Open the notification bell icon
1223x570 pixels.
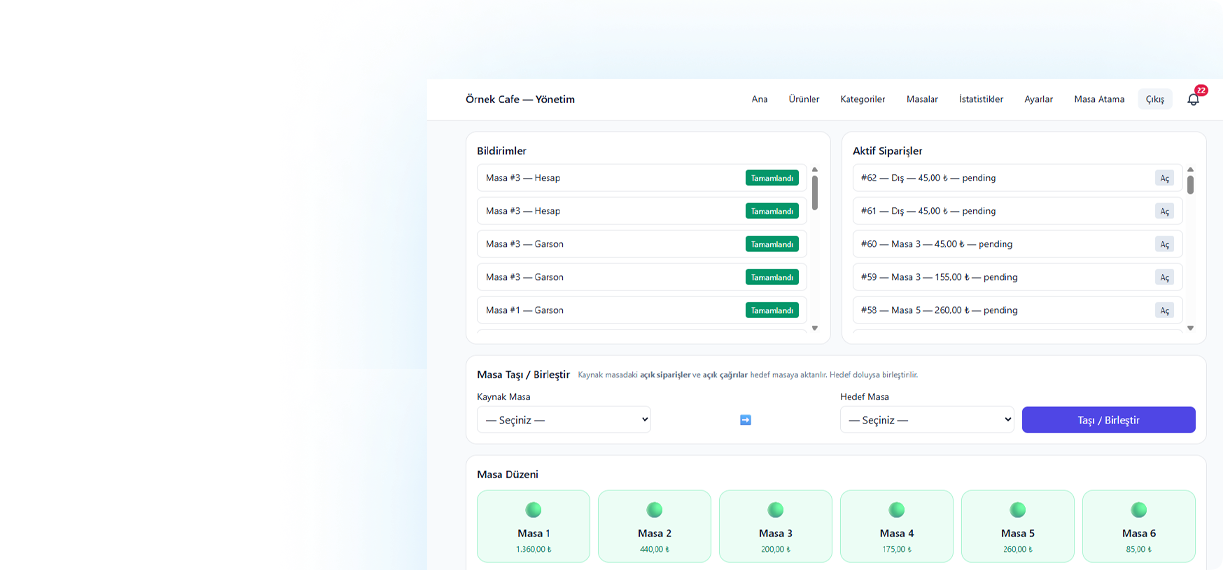(x=1193, y=99)
